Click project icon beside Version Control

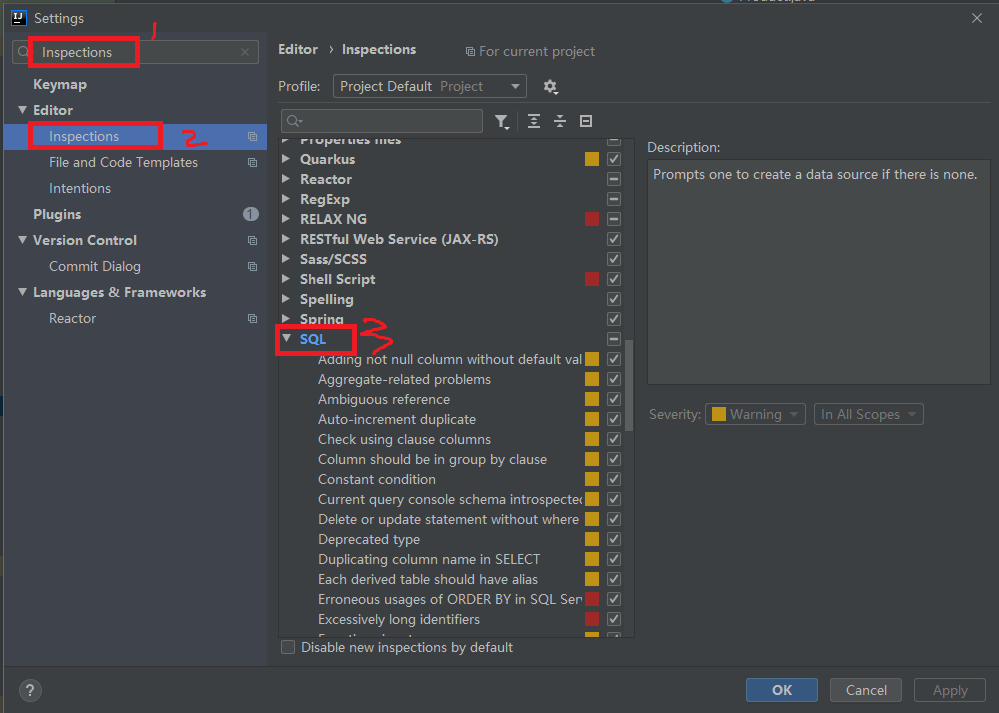coord(252,240)
